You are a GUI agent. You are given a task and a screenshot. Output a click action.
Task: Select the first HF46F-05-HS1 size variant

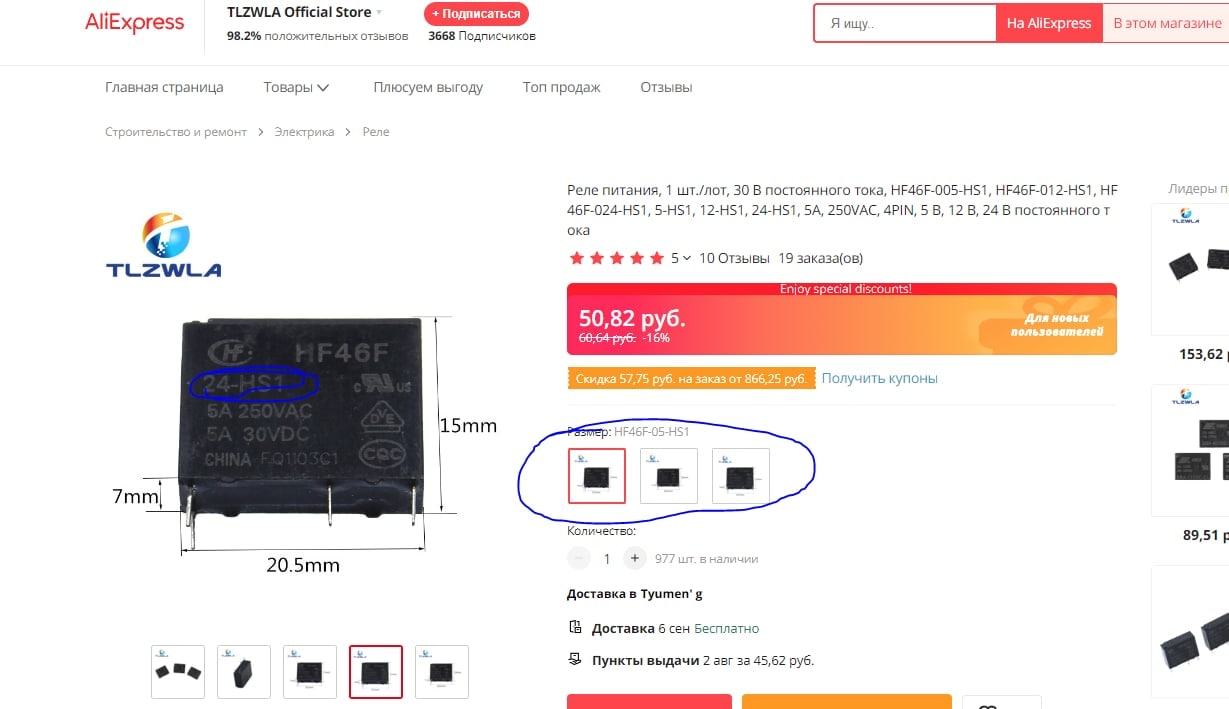pos(597,475)
